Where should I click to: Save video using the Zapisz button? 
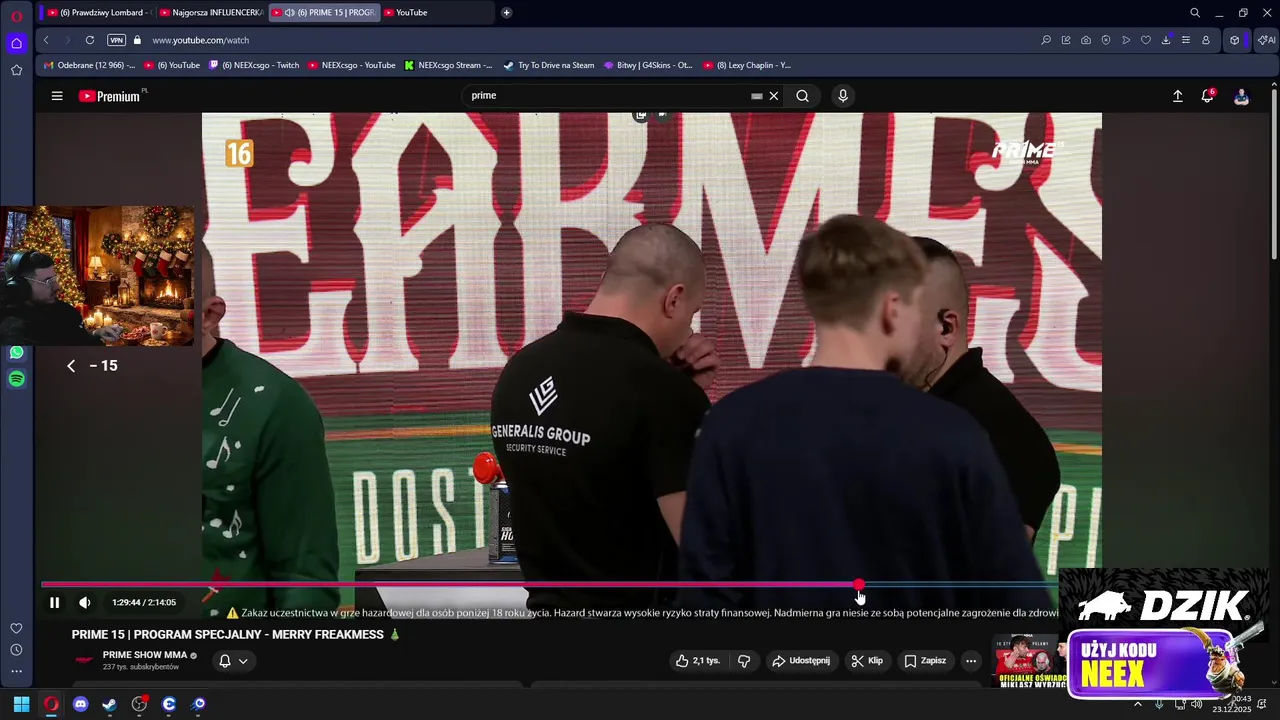[x=925, y=661]
